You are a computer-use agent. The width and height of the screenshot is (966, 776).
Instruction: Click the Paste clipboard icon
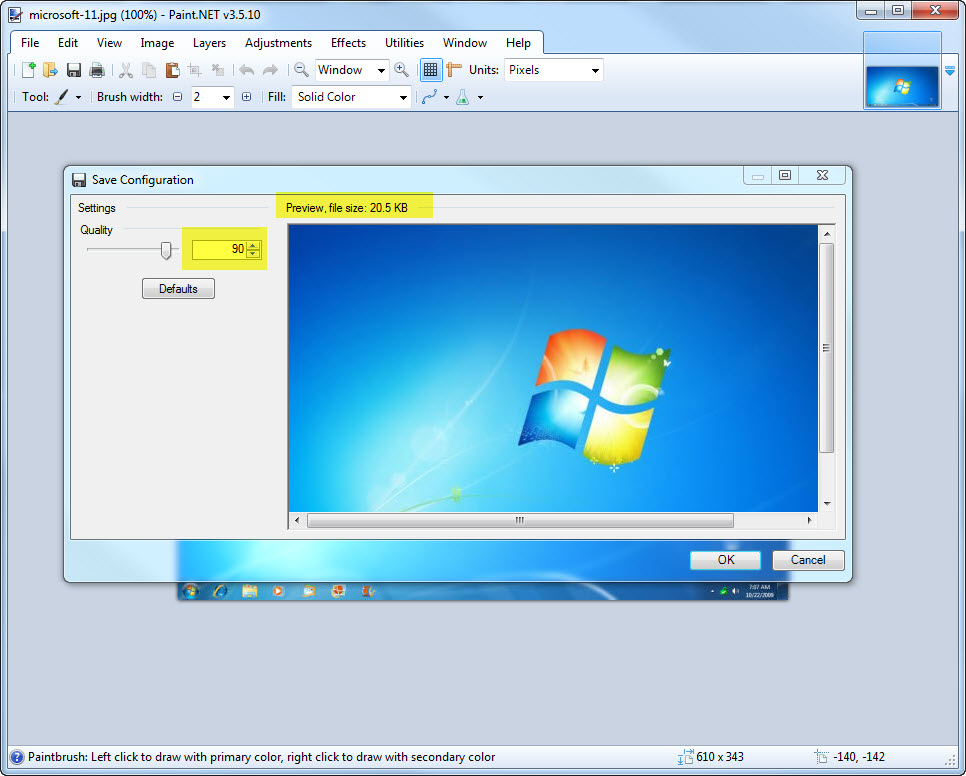[x=172, y=70]
